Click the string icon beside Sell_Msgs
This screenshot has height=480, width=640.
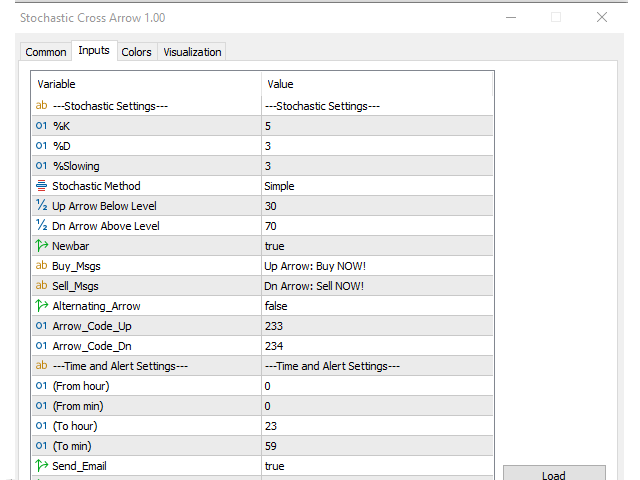click(41, 286)
